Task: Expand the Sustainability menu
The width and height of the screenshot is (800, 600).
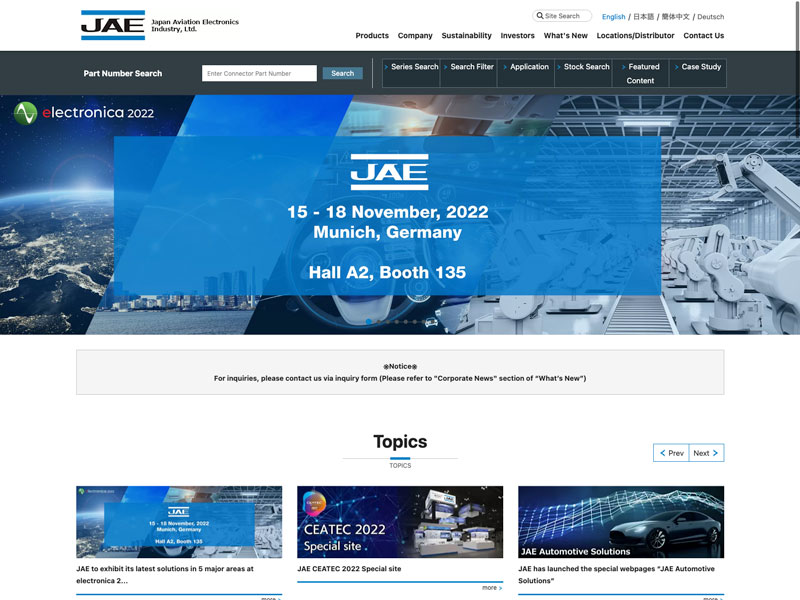Action: pos(467,36)
